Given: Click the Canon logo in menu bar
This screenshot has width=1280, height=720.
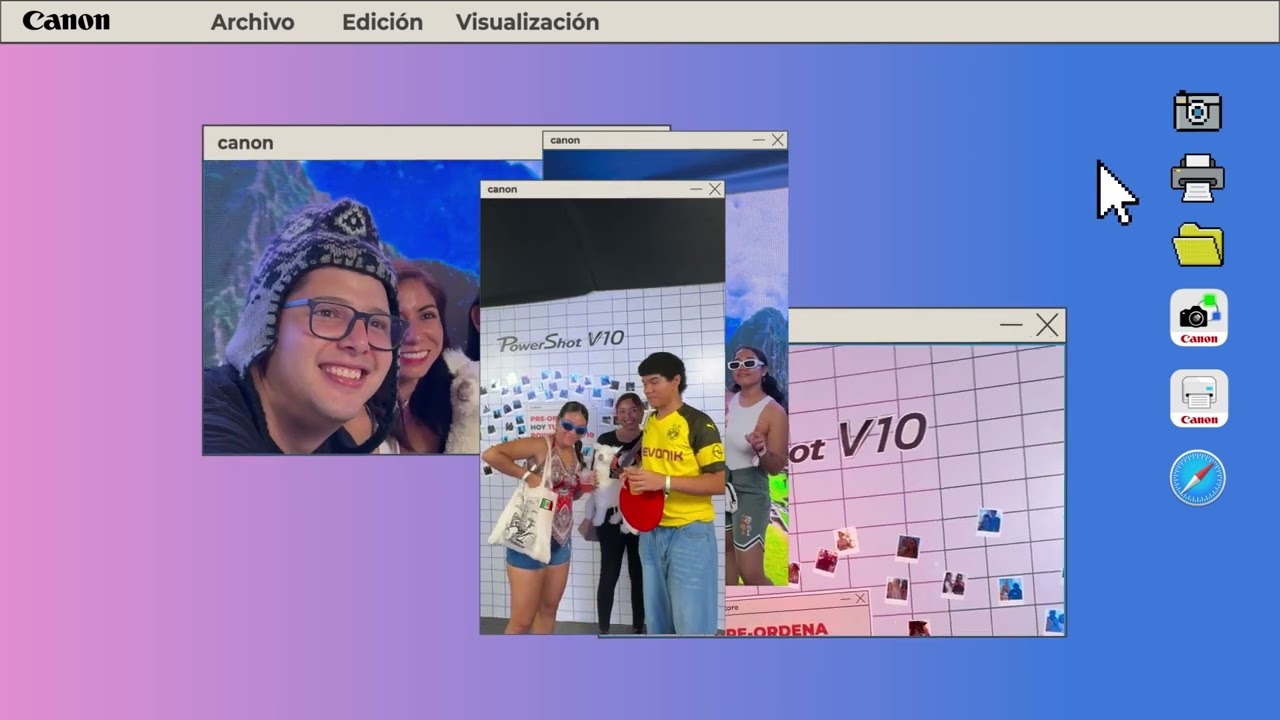Looking at the screenshot, I should pyautogui.click(x=66, y=21).
